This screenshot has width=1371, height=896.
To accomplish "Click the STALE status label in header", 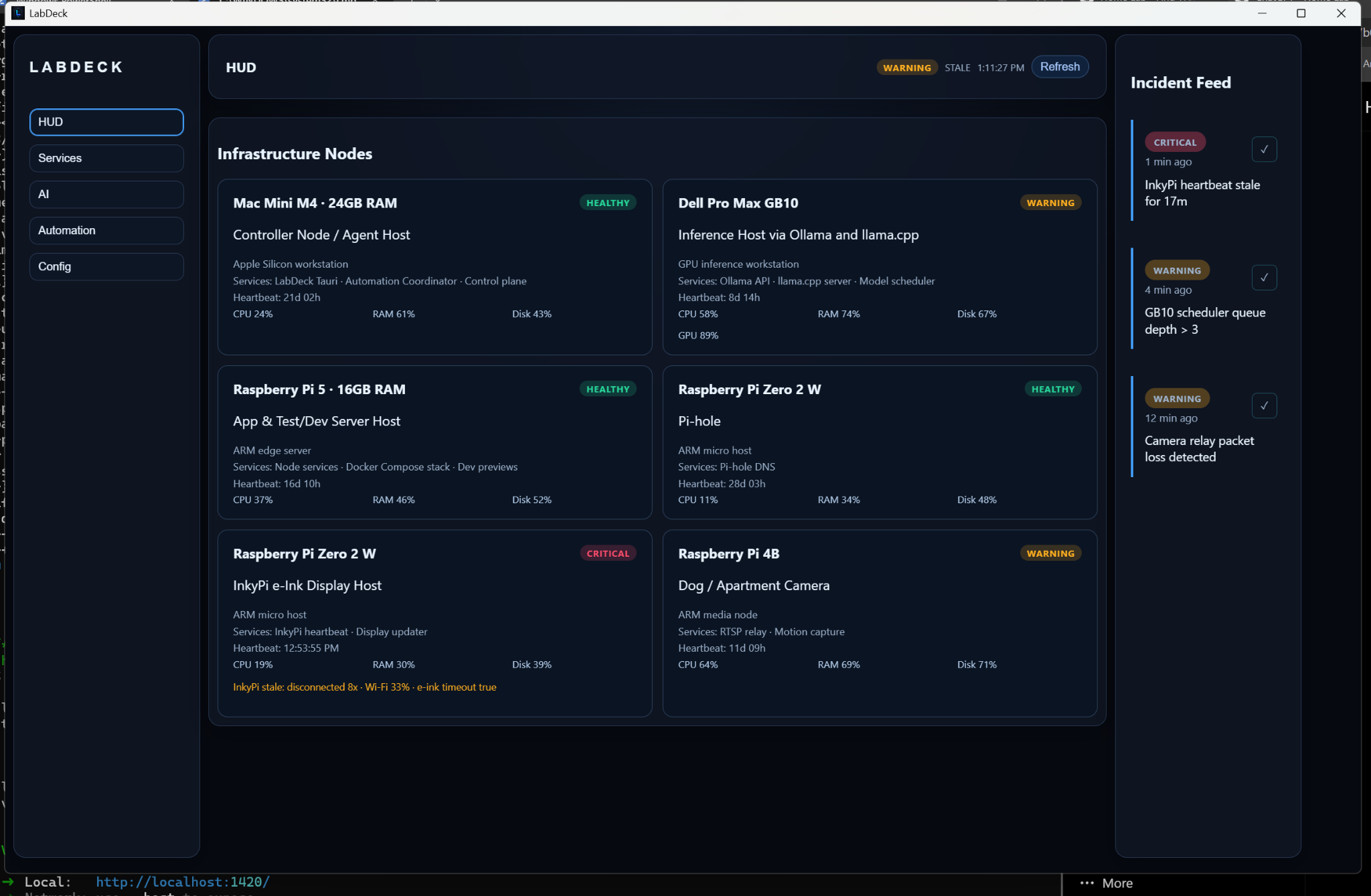I will (x=957, y=68).
